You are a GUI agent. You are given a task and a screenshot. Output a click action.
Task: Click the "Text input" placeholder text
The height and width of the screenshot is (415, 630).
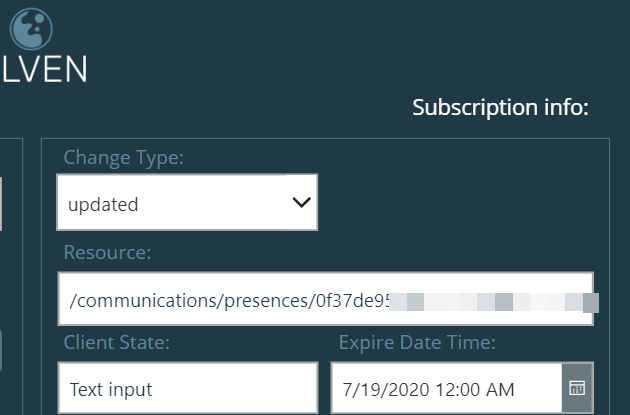point(111,389)
